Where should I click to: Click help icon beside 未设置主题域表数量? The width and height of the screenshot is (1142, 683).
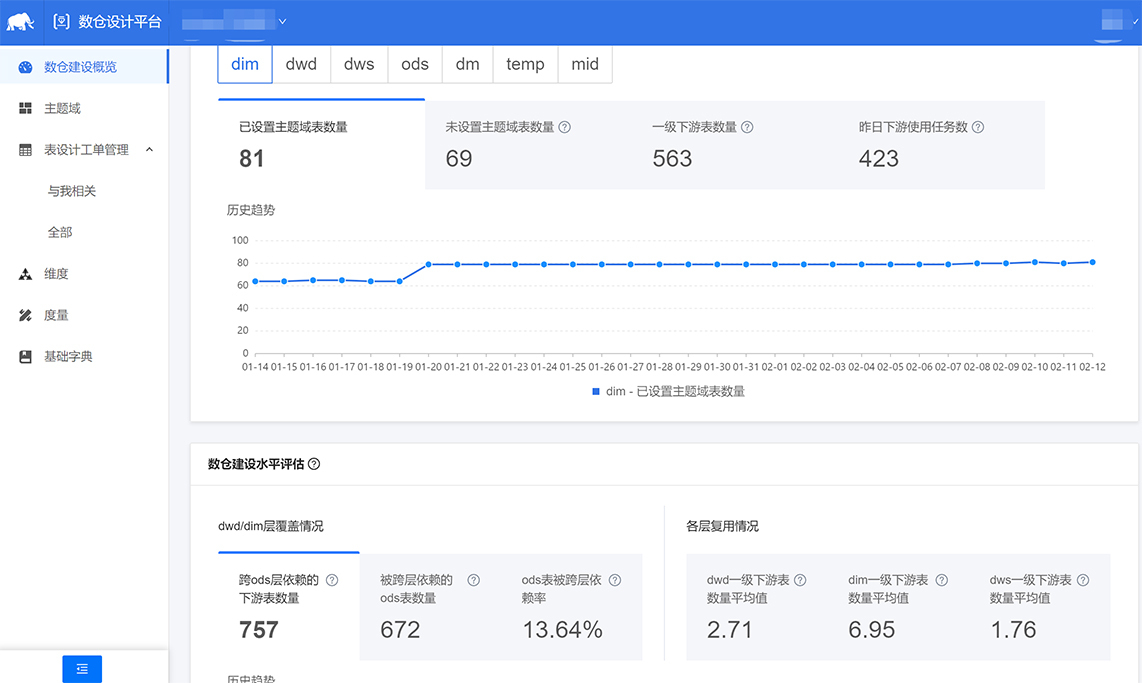click(565, 128)
